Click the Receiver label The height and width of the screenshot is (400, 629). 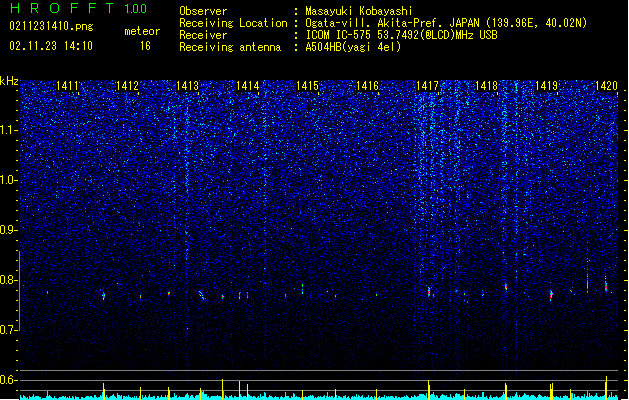point(203,35)
